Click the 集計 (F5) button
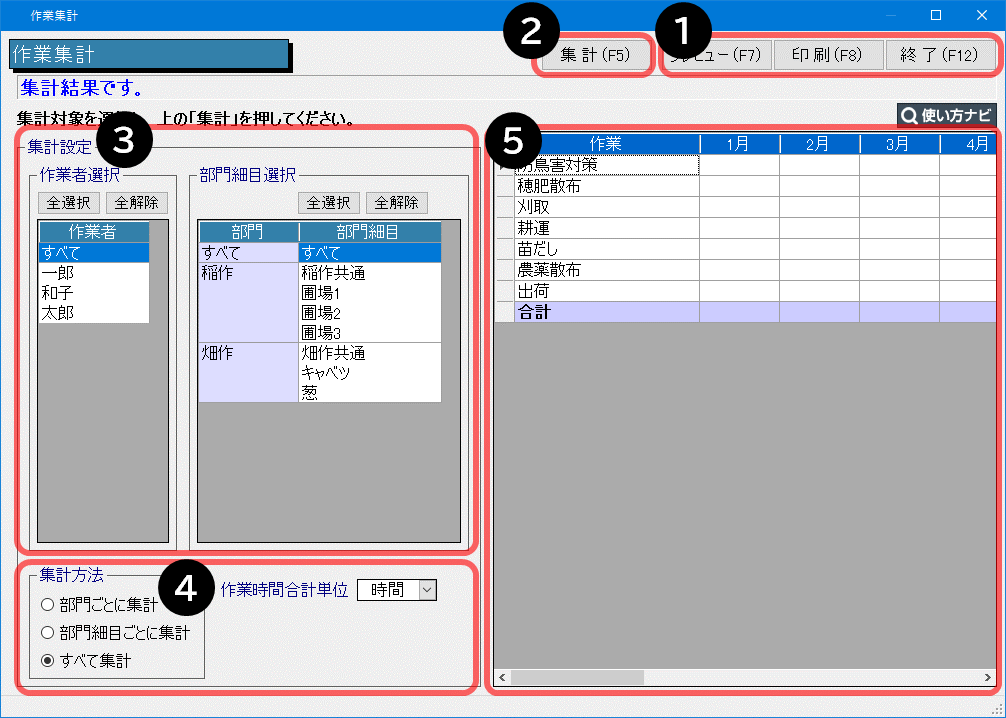This screenshot has width=1006, height=718. [595, 55]
